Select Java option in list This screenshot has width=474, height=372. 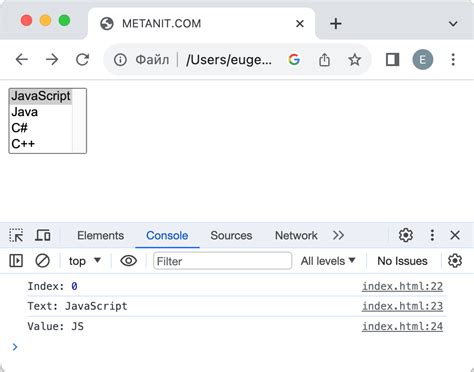pyautogui.click(x=41, y=112)
